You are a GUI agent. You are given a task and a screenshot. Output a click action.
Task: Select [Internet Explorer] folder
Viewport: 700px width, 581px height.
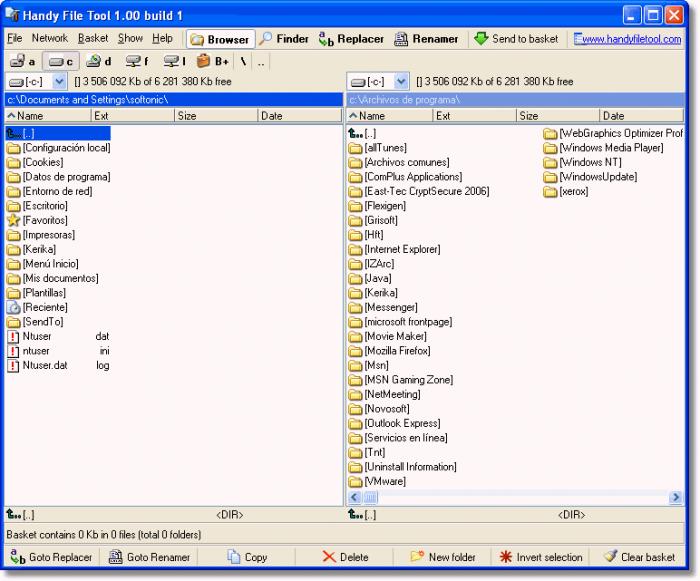pos(394,249)
